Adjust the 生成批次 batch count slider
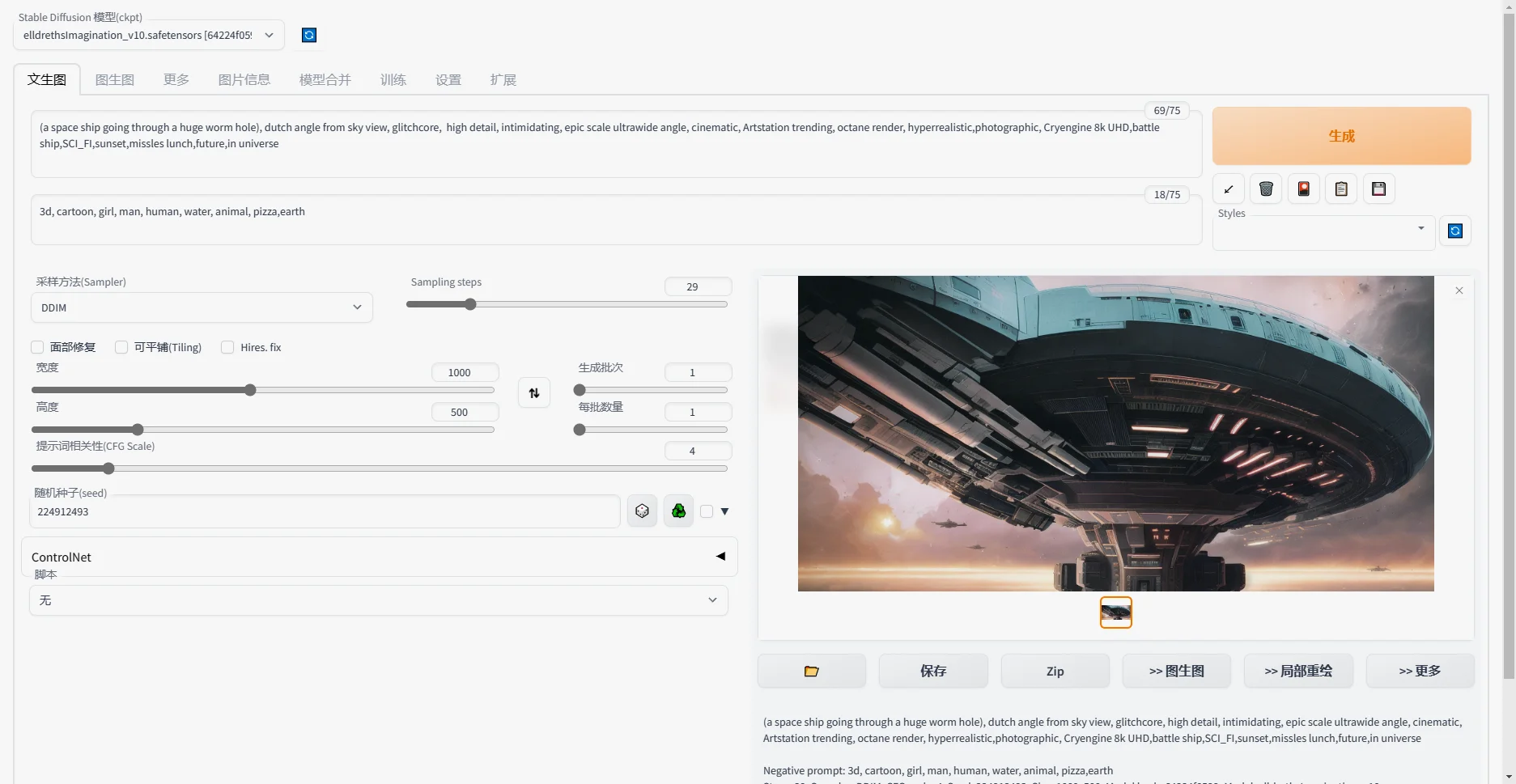1516x784 pixels. 651,390
